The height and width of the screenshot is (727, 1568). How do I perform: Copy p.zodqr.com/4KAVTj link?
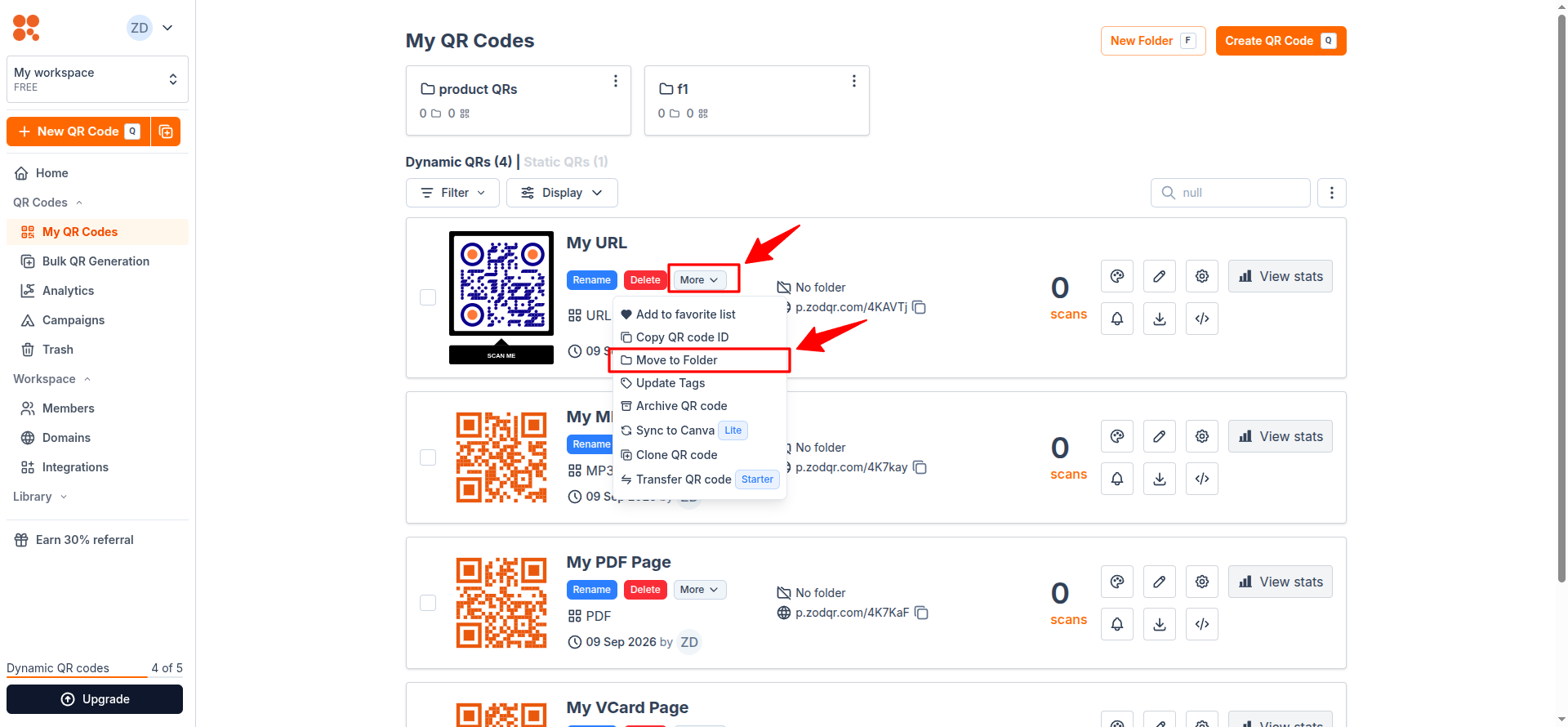(x=920, y=307)
